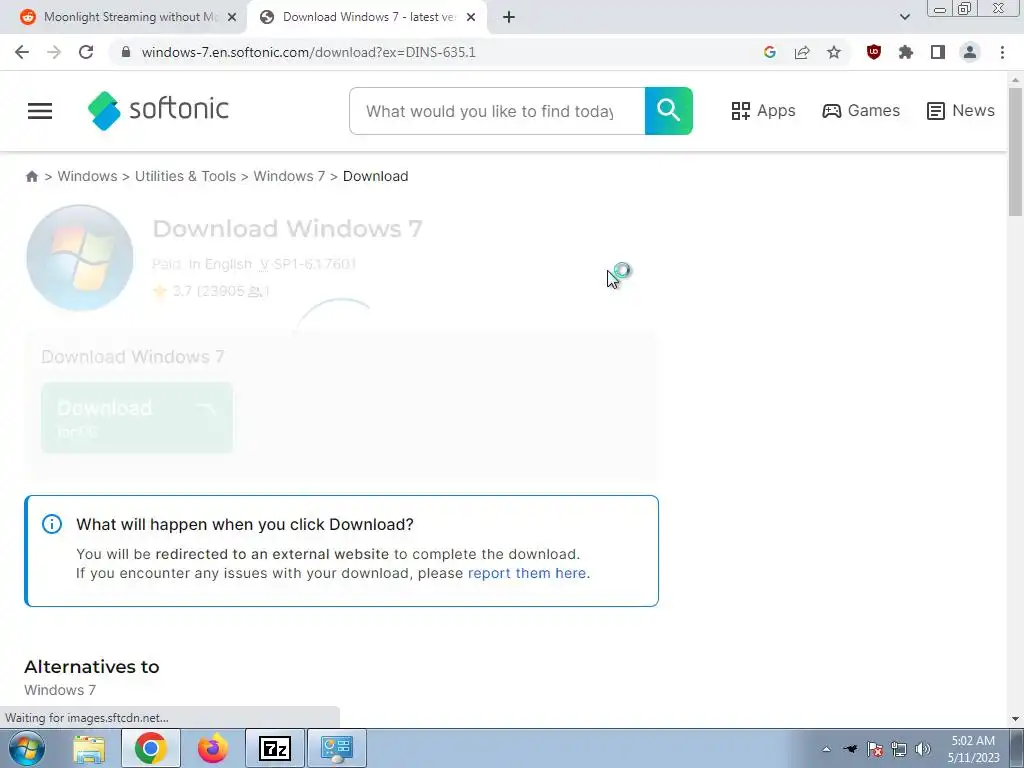Click the info icon in the notice box
1024x768 pixels.
click(x=52, y=524)
